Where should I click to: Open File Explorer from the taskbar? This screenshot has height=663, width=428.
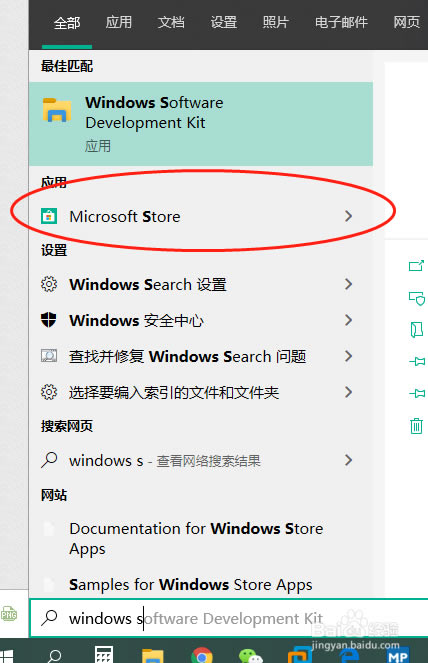pyautogui.click(x=153, y=655)
